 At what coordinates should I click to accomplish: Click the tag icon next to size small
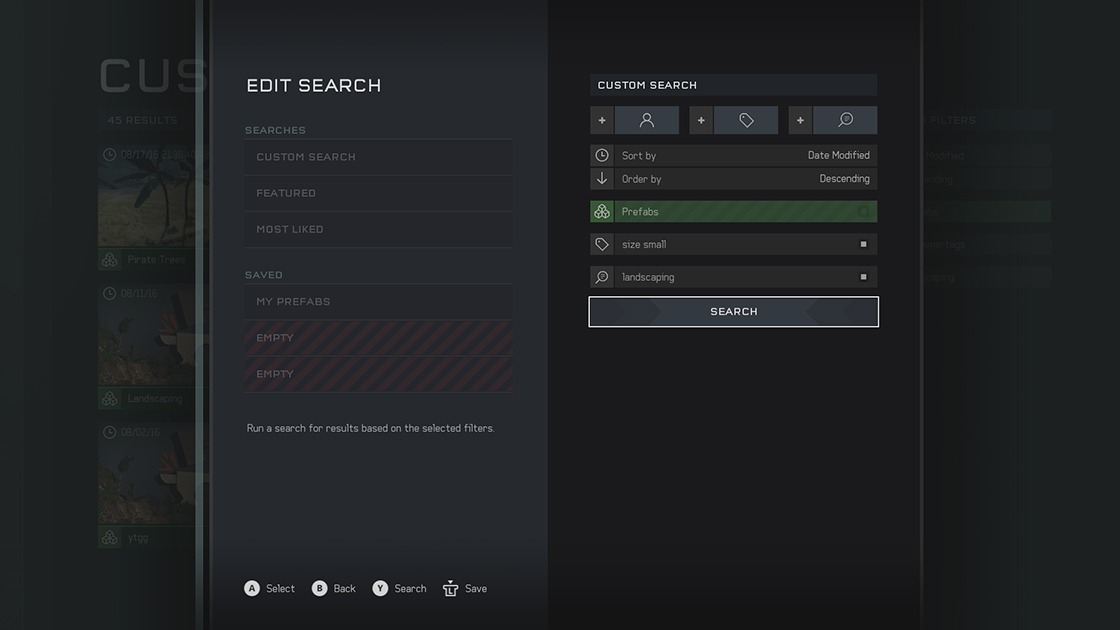click(602, 244)
